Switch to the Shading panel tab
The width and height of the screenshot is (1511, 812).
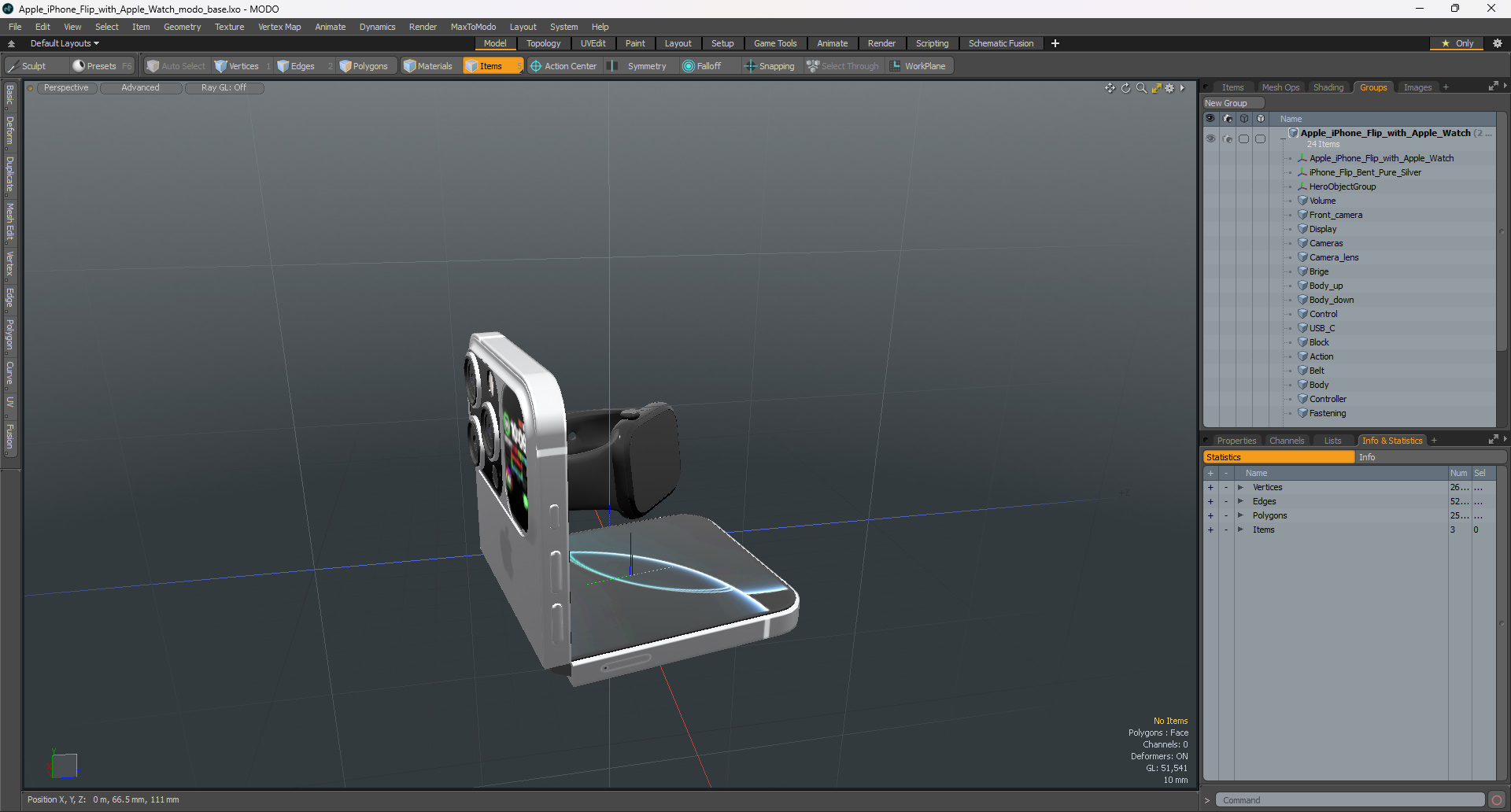[x=1328, y=87]
